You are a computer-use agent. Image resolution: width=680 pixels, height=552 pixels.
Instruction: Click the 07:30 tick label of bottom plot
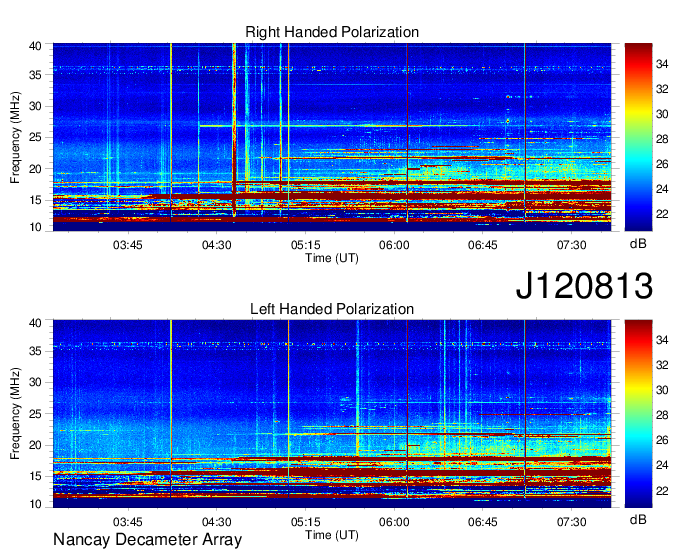572,522
